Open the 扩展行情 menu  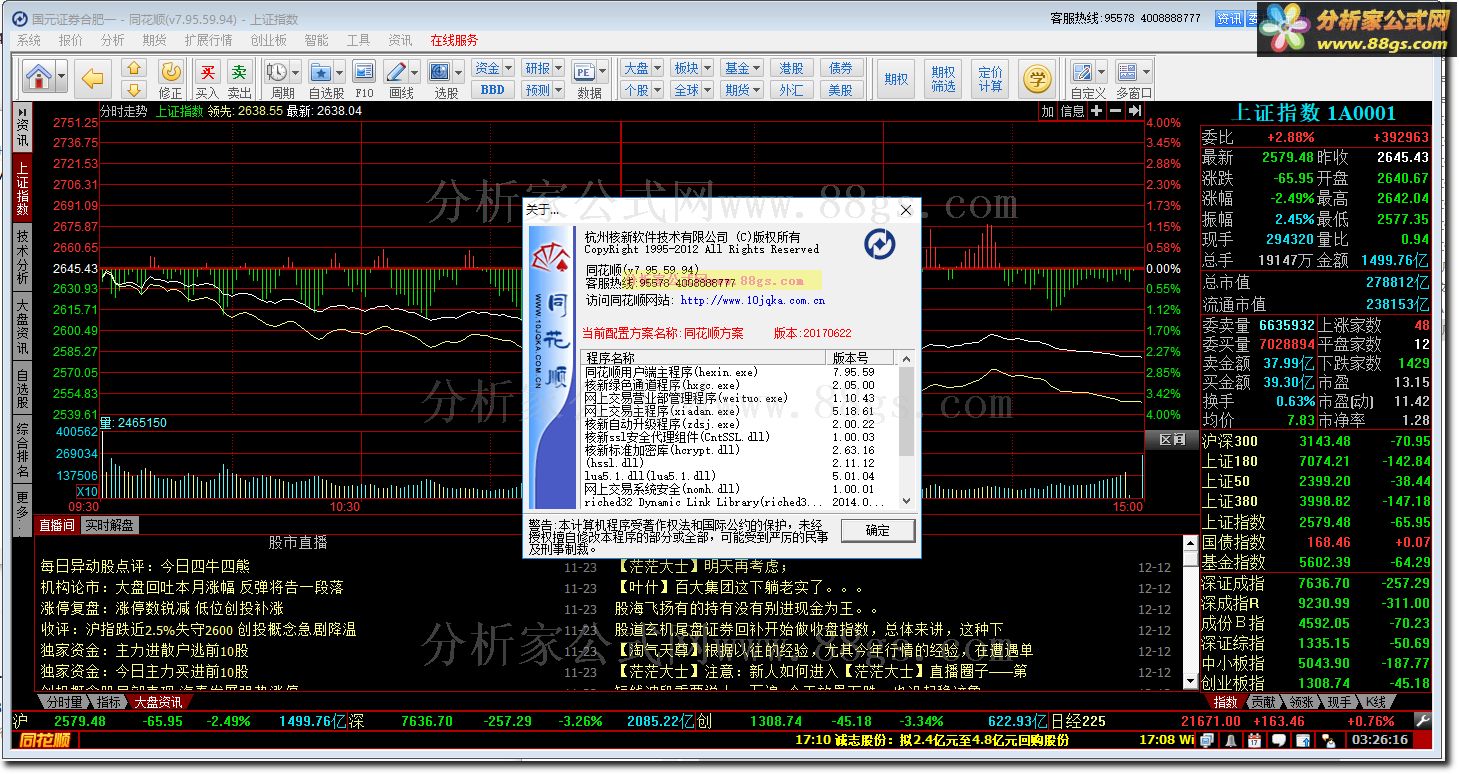tap(208, 40)
